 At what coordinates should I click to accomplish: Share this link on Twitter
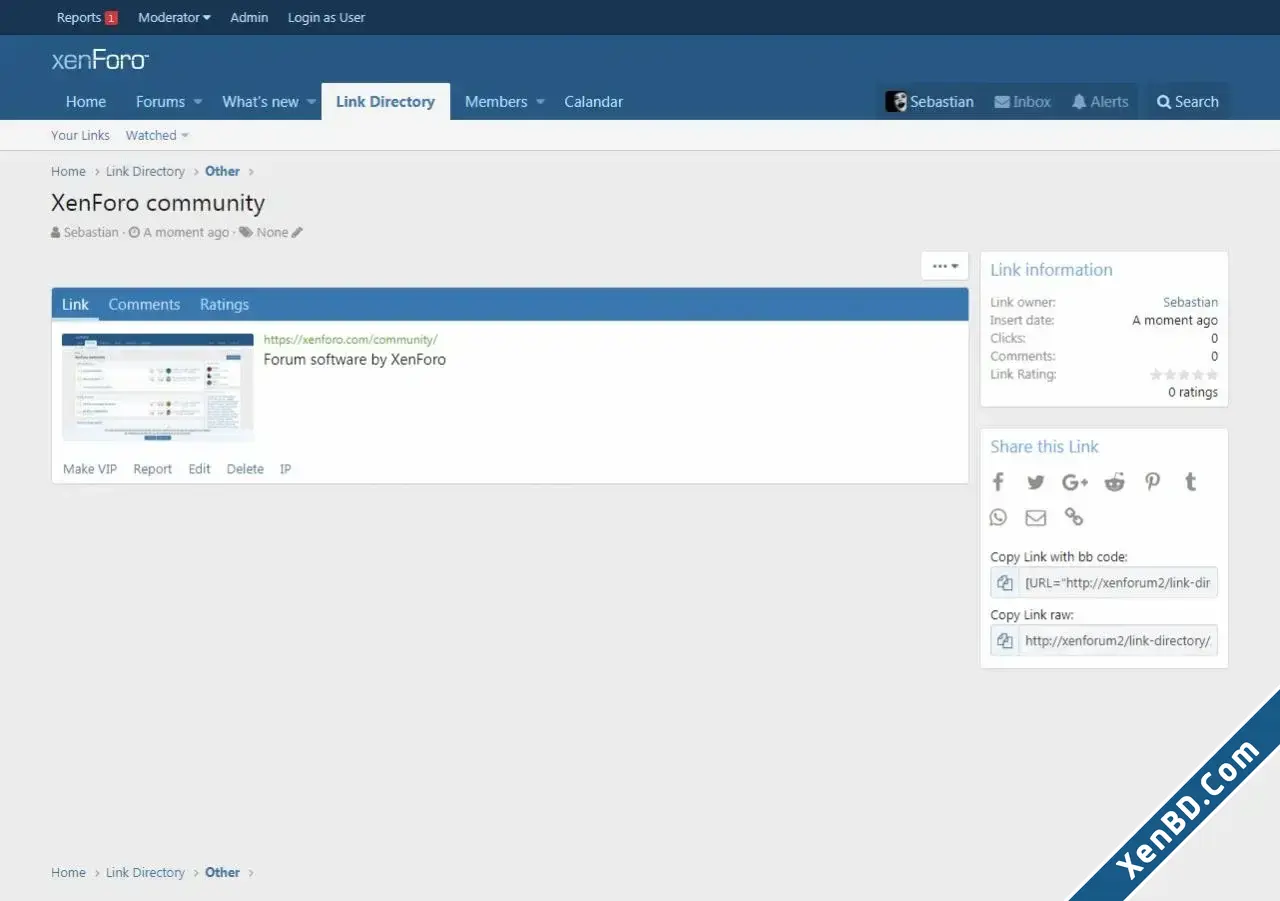[1036, 482]
